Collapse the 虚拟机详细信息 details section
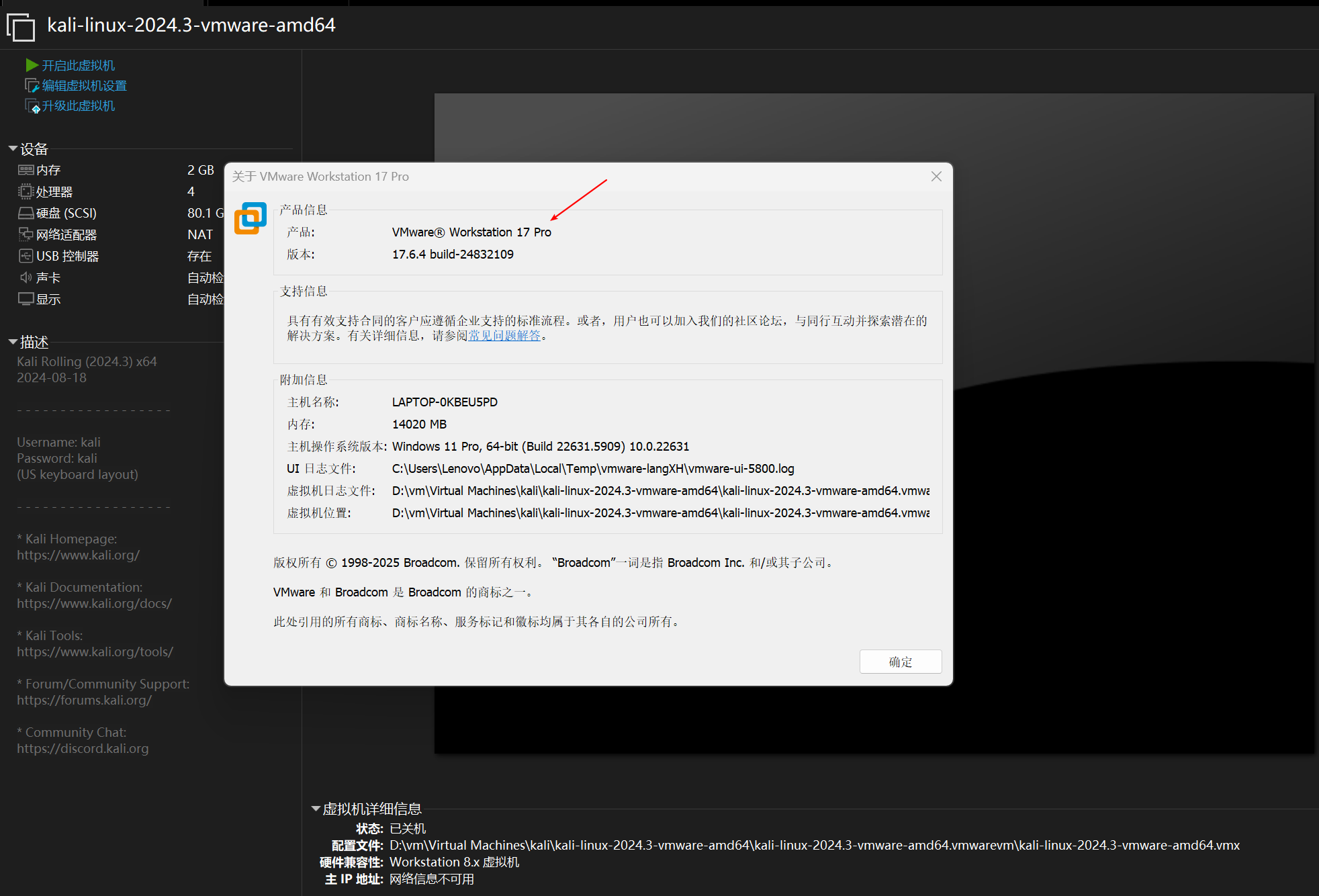This screenshot has width=1319, height=896. point(315,809)
